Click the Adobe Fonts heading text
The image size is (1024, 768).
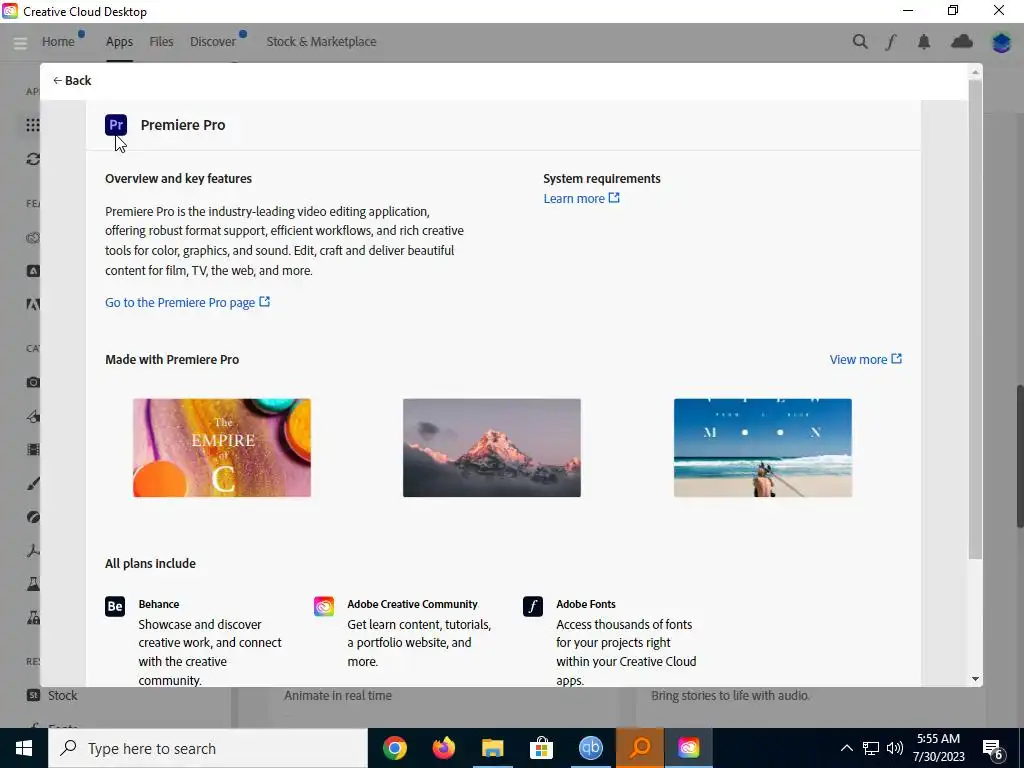pyautogui.click(x=586, y=604)
